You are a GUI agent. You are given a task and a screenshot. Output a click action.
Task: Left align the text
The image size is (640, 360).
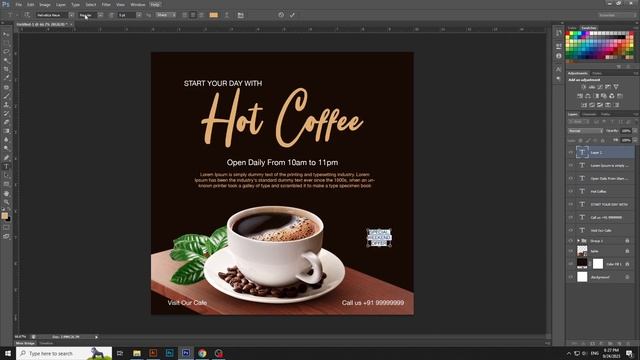[185, 15]
